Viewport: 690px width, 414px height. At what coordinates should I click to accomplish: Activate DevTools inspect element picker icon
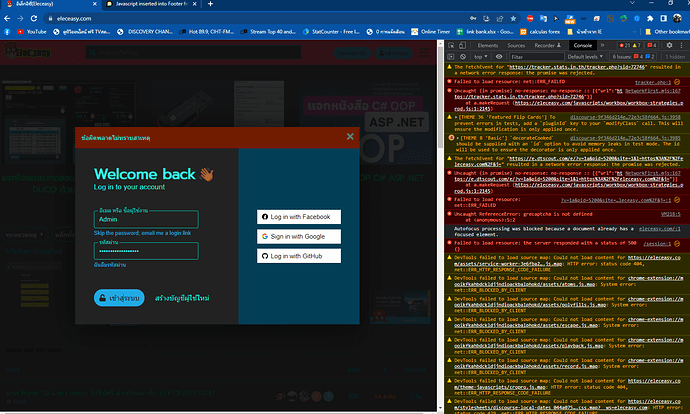point(451,45)
